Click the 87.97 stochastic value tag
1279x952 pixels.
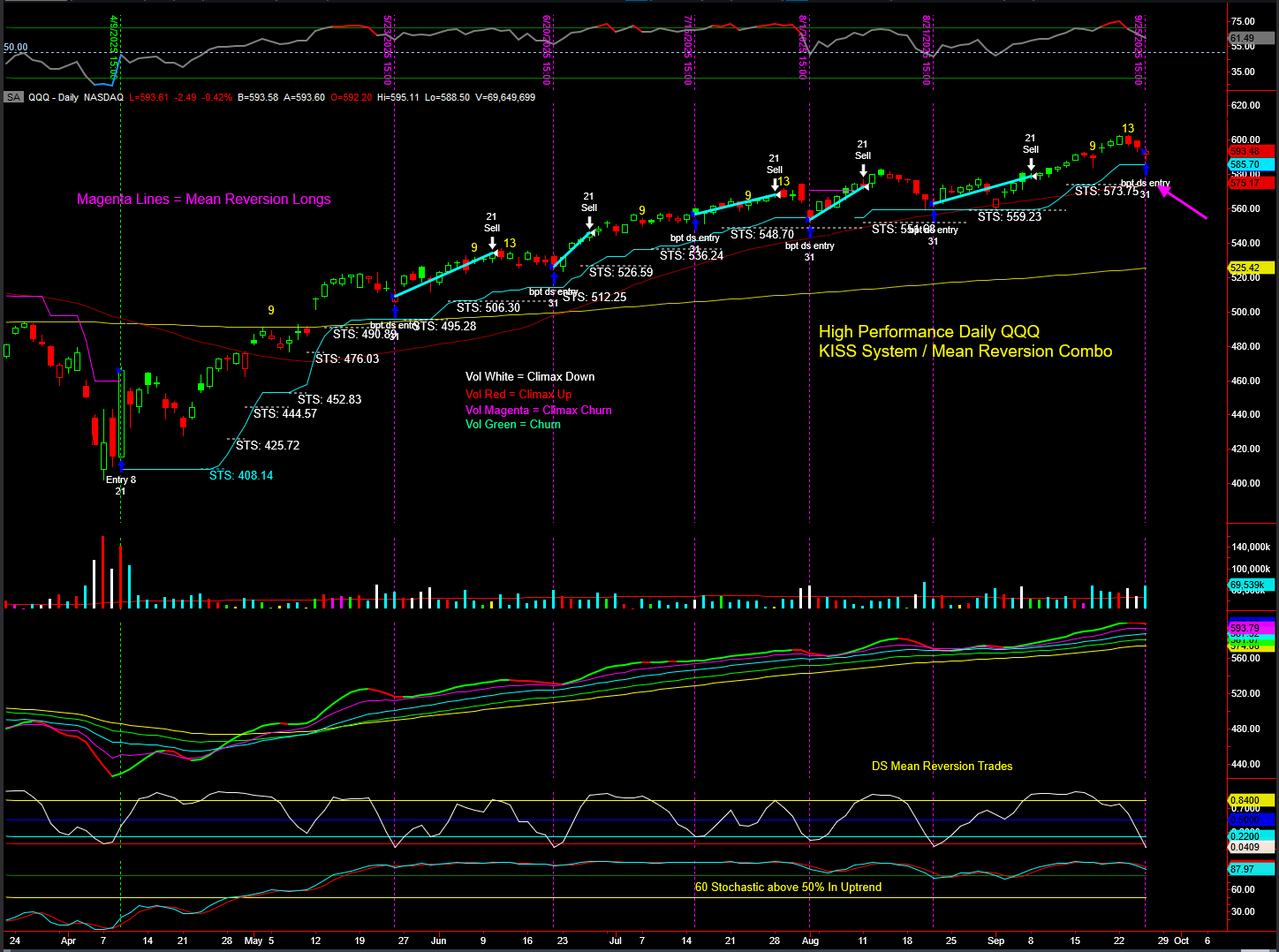1251,869
